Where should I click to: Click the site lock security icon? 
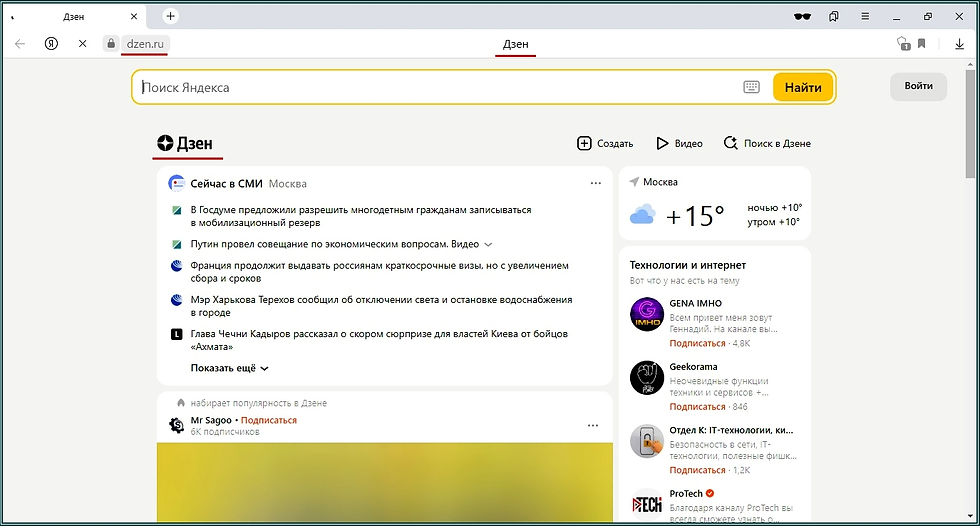tap(111, 44)
